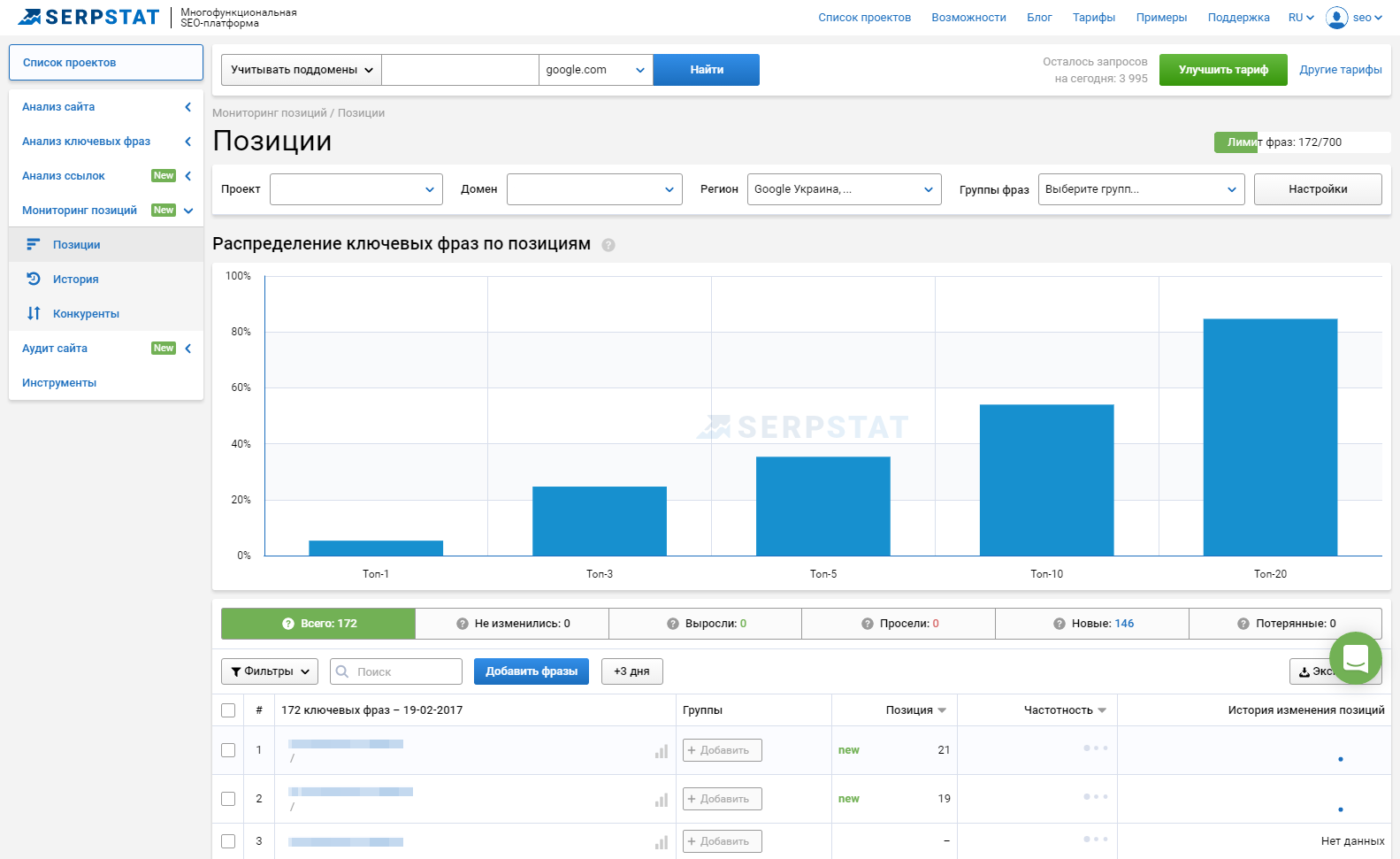Click the Competitors arrows icon in sidebar
1400x859 pixels.
34,313
